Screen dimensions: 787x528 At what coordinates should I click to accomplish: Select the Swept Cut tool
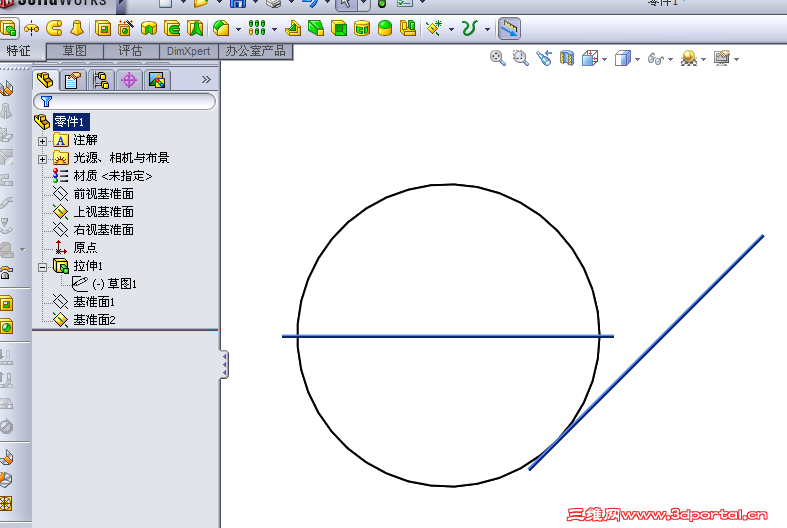click(x=172, y=28)
